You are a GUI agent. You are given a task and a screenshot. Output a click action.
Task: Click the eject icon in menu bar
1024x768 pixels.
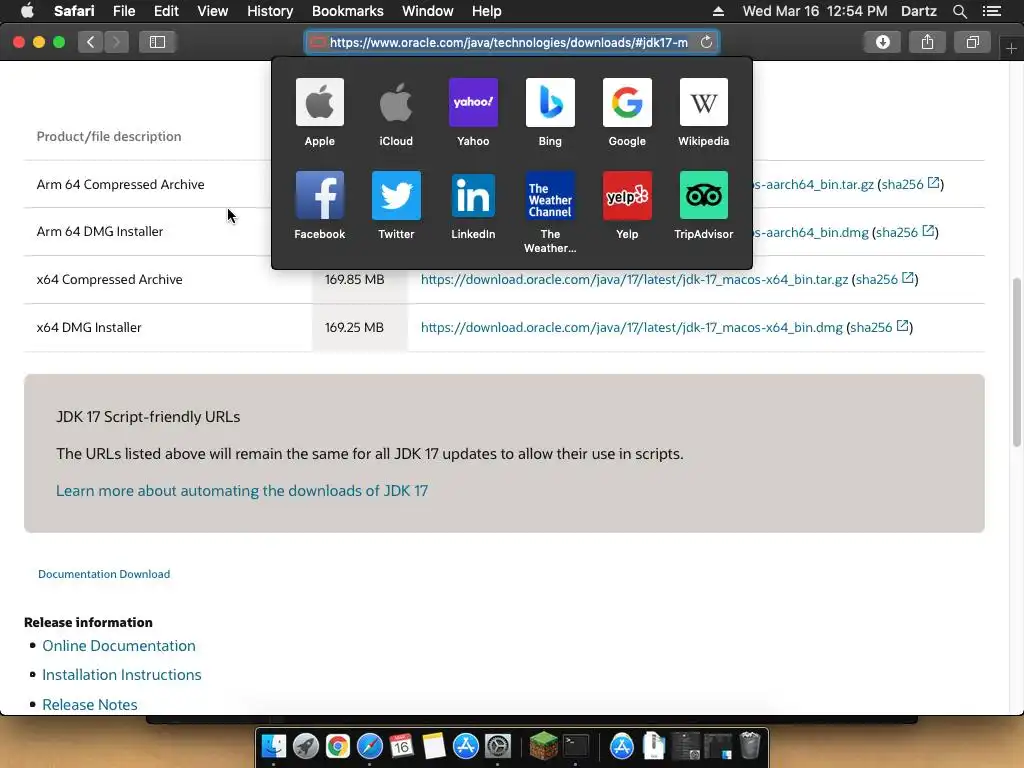[718, 11]
